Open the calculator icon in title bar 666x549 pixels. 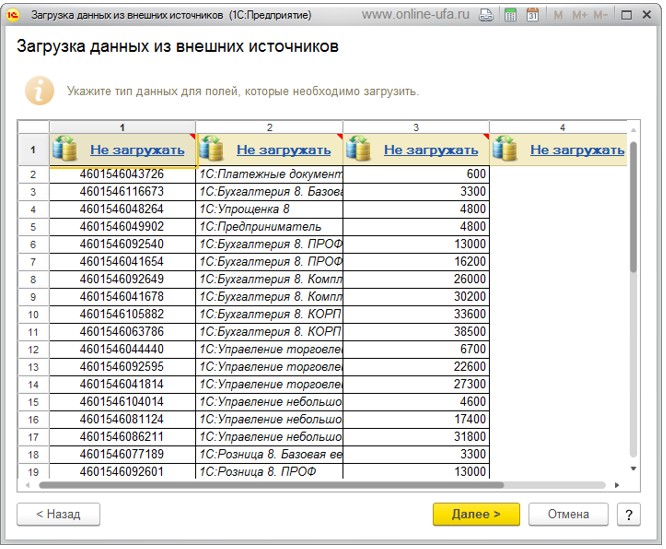coord(510,16)
